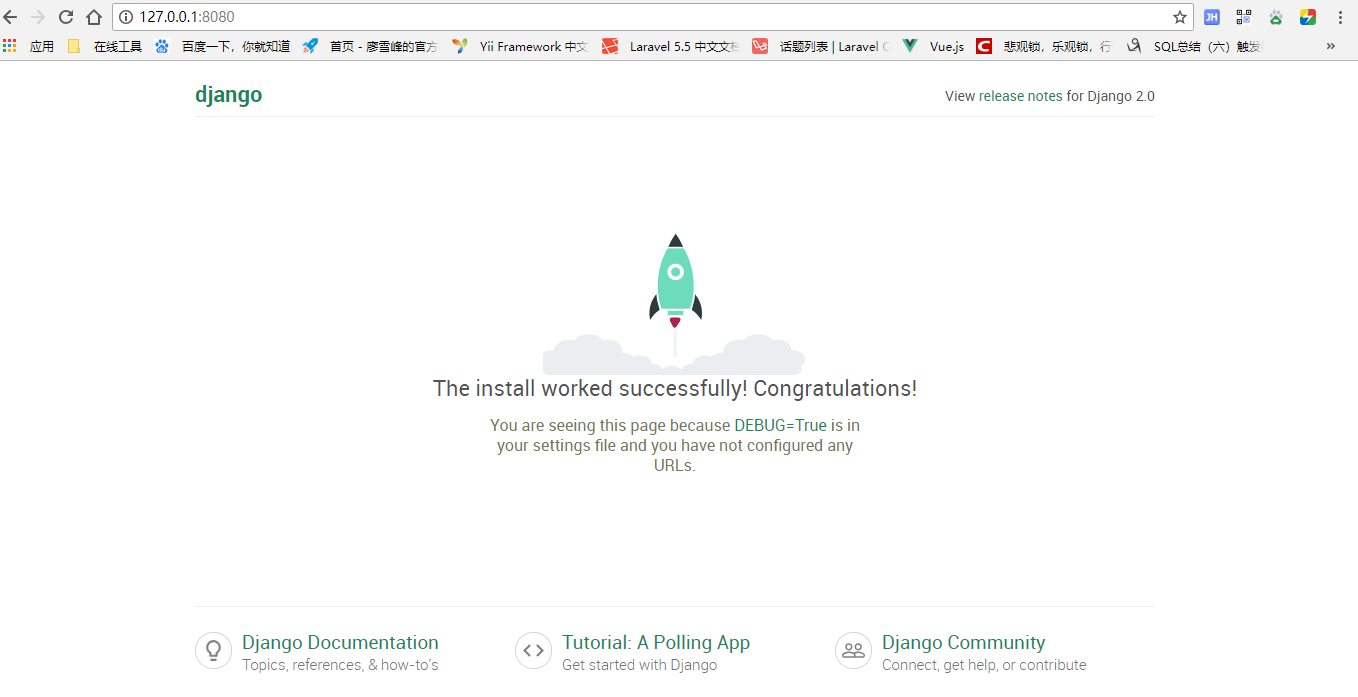The image size is (1358, 697).
Task: Go to the browser home page icon
Action: click(x=94, y=17)
